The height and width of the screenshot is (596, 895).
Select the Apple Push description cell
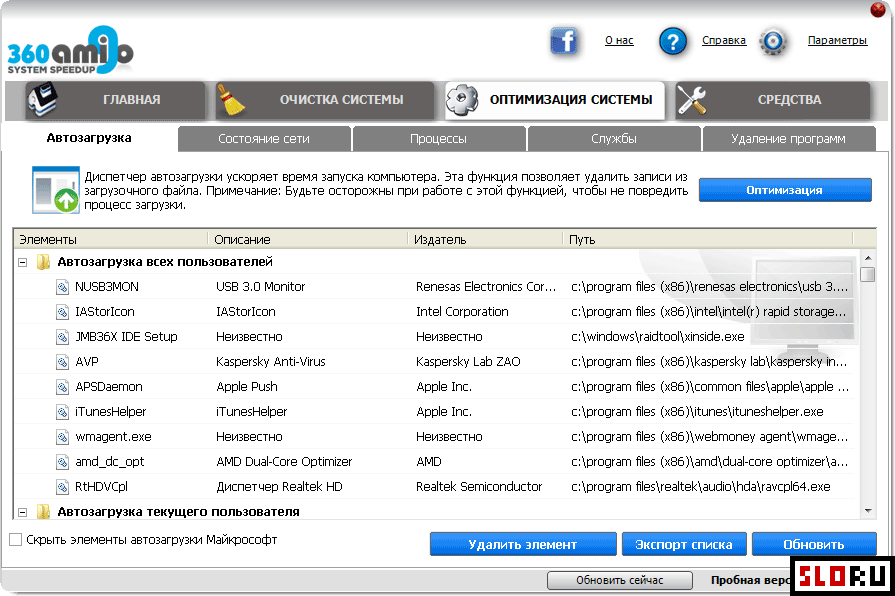[x=247, y=387]
